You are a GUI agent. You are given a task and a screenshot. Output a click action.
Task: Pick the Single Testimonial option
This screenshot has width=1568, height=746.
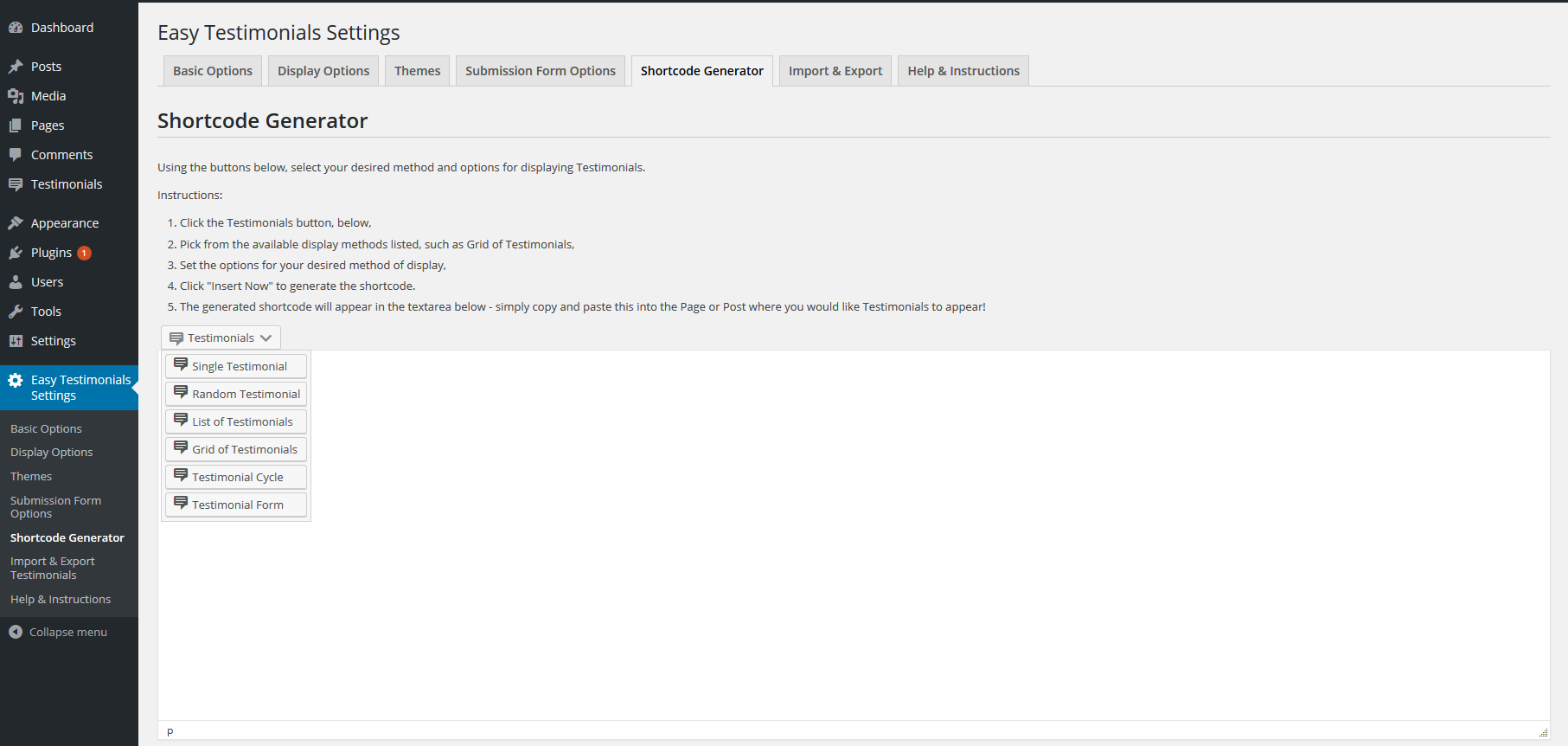pos(236,367)
